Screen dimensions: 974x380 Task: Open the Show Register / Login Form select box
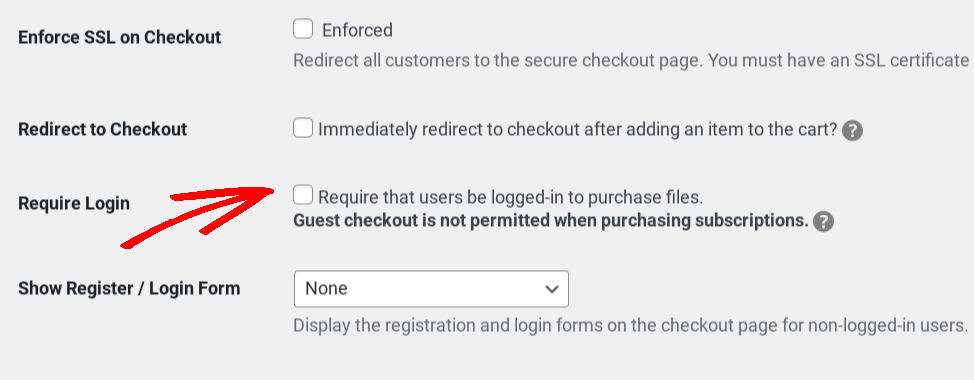coord(431,289)
